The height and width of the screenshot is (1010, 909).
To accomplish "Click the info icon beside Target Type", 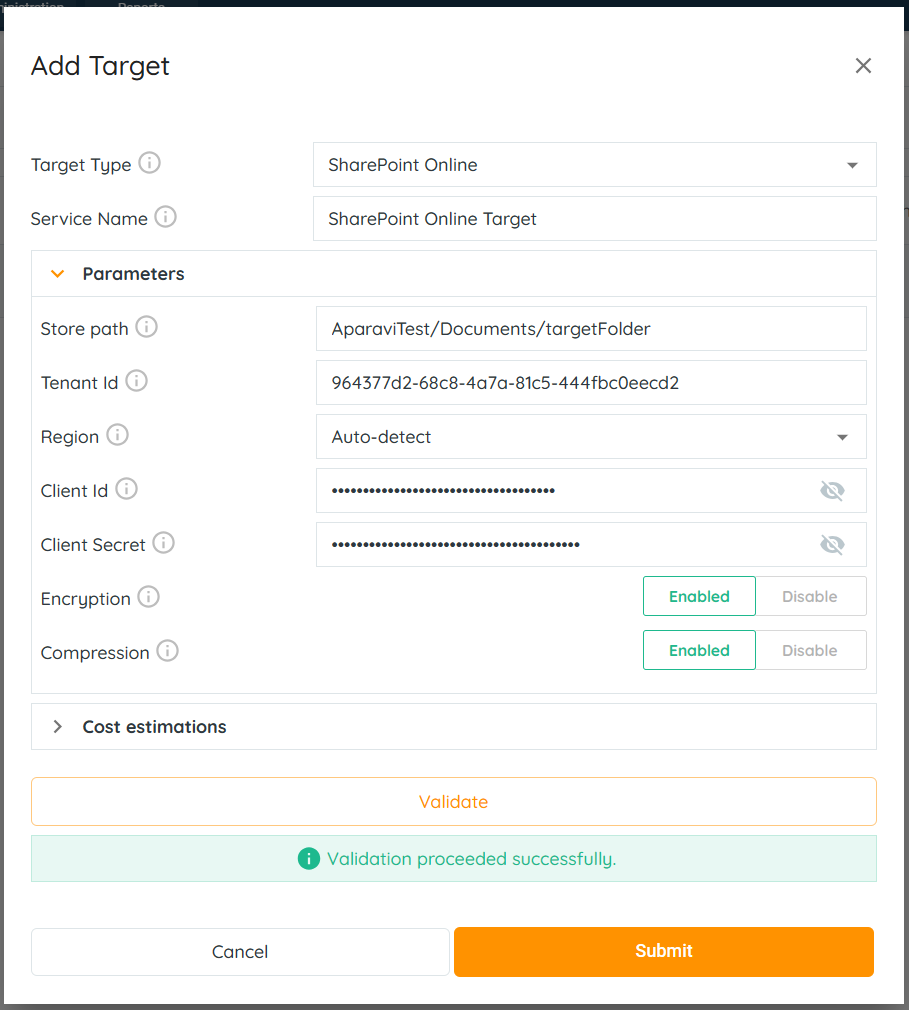I will click(149, 163).
